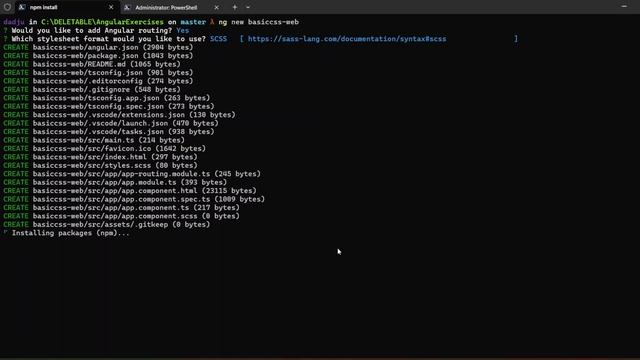Click the line basiccss-web/src/favicon.ico

[104, 149]
